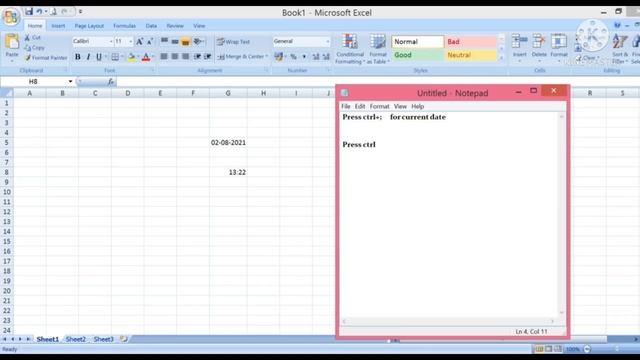Viewport: 640px width, 360px height.
Task: Apply the fill color bucket
Action: [x=131, y=57]
